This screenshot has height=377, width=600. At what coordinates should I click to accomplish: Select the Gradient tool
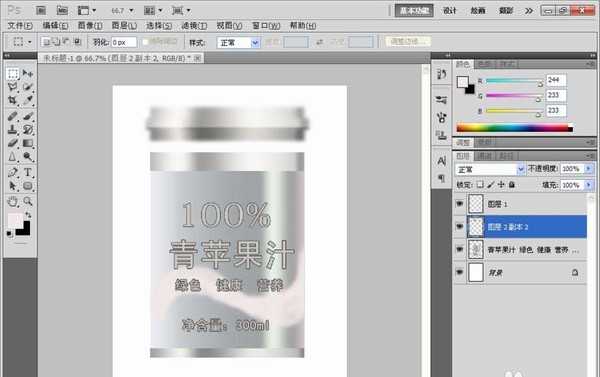28,143
